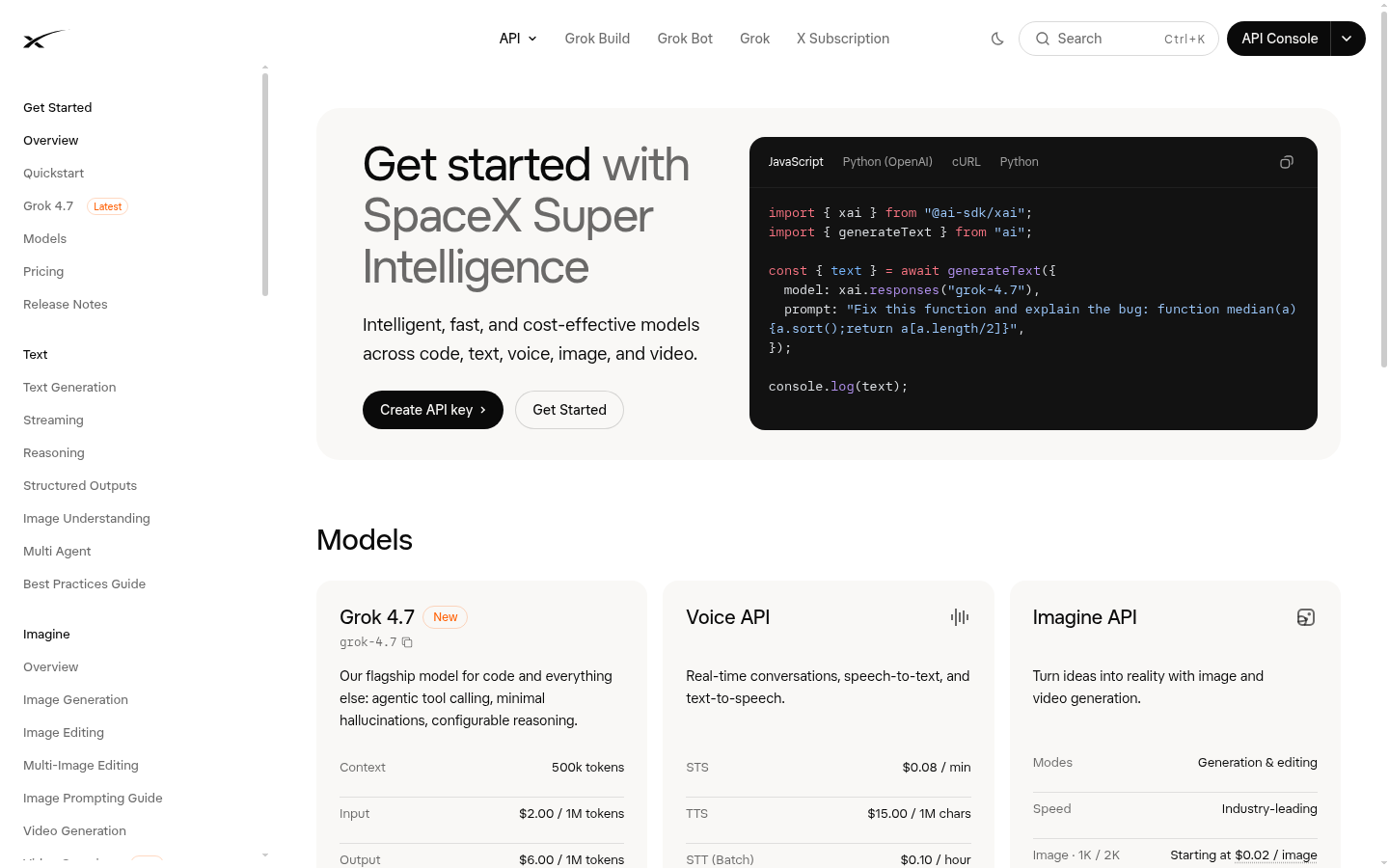
Task: Switch to the cURL code tab
Action: pyautogui.click(x=966, y=162)
